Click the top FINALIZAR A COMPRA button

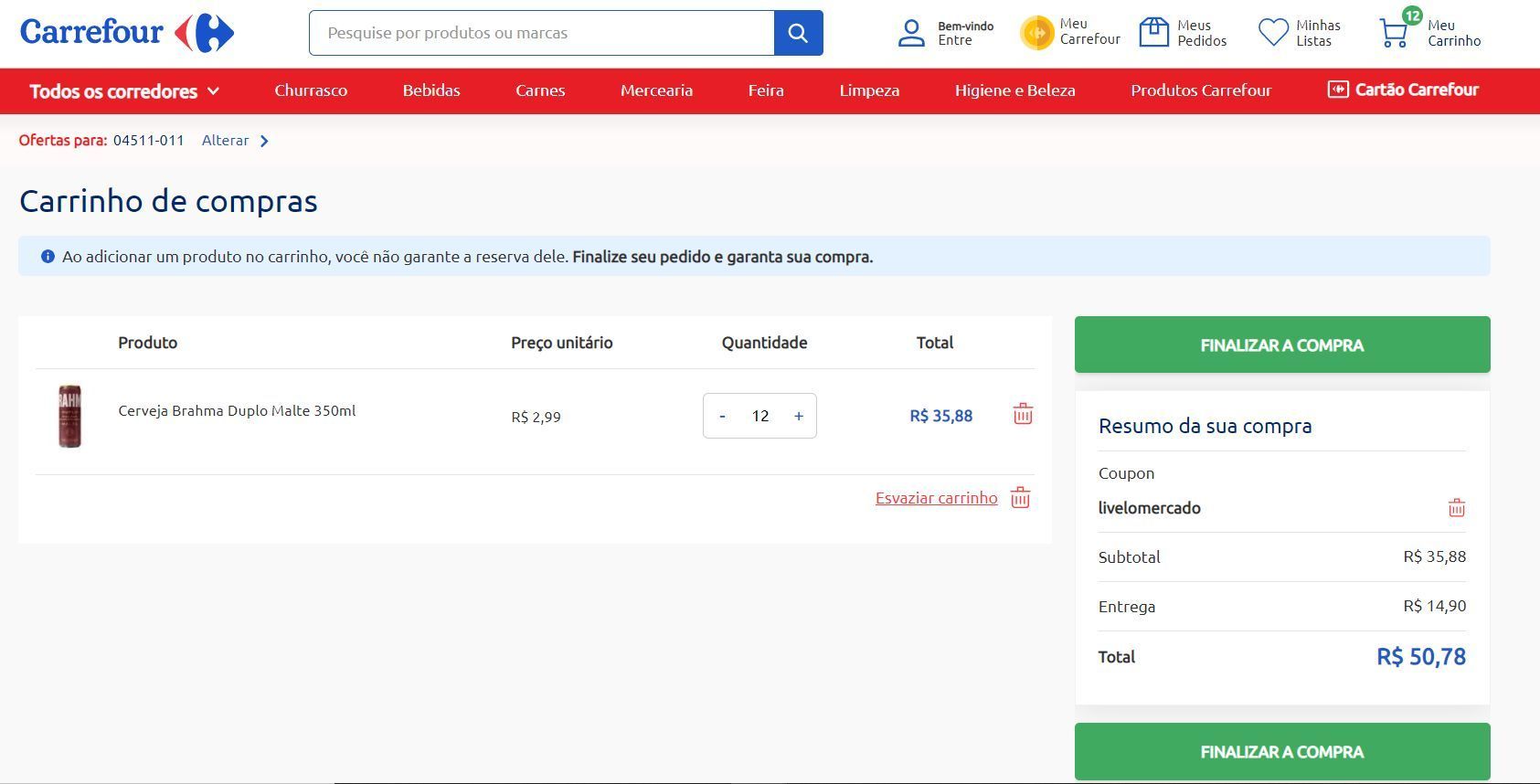point(1282,344)
